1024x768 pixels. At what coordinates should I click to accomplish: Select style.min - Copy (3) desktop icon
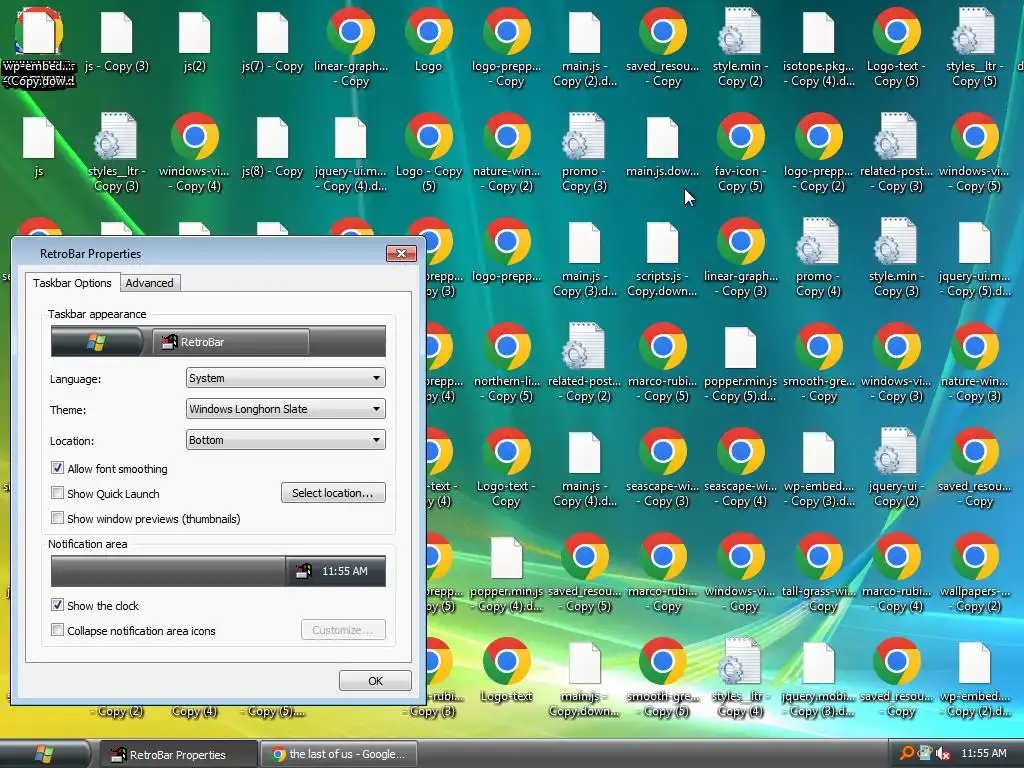coord(897,258)
